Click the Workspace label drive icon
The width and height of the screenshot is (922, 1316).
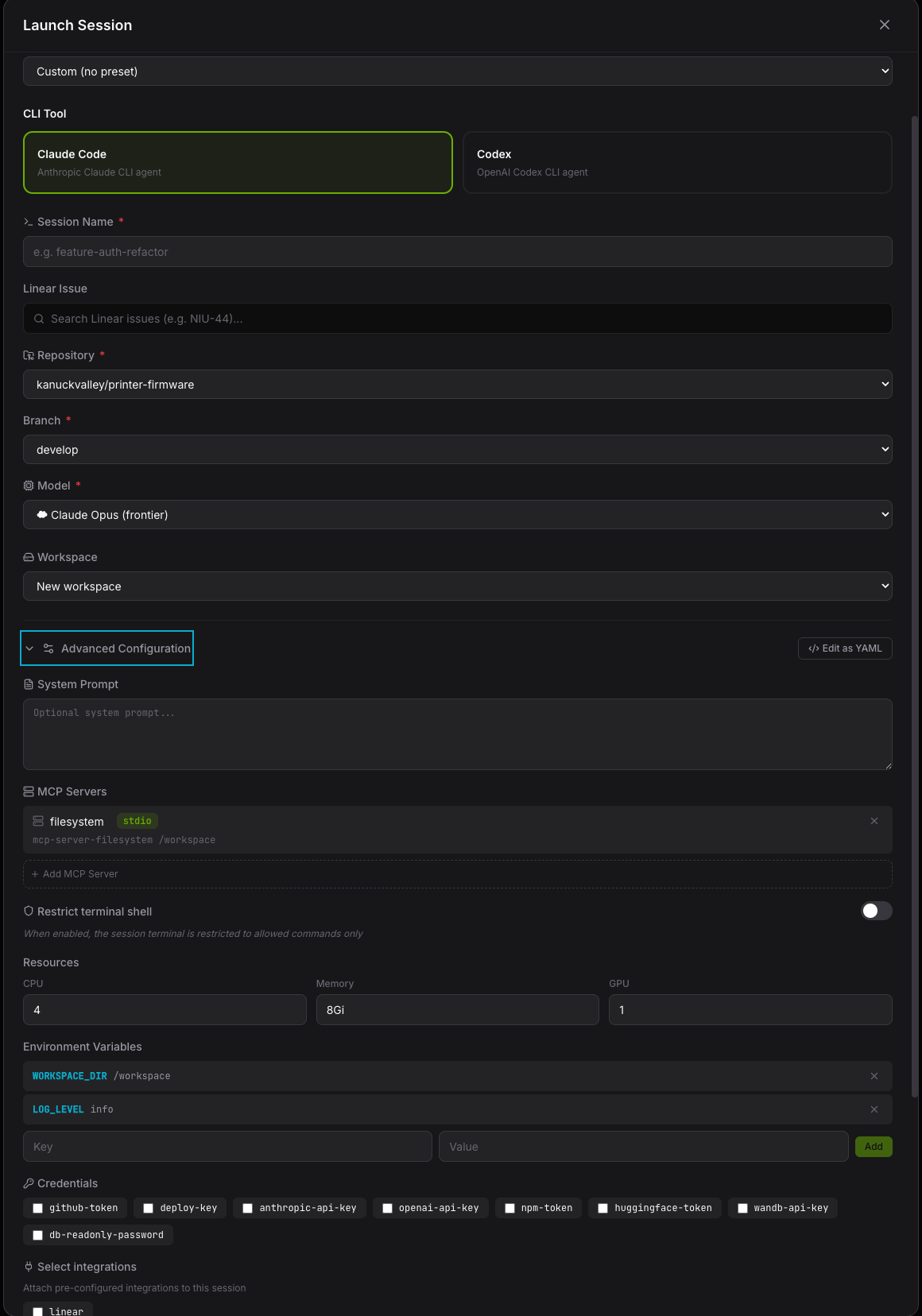click(29, 557)
